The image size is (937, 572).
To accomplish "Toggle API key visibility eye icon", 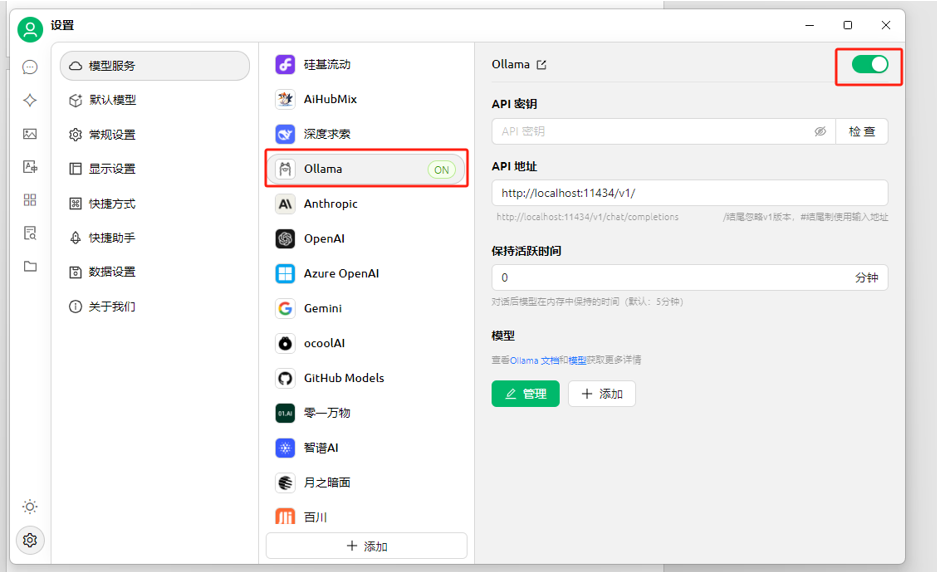I will [x=820, y=131].
